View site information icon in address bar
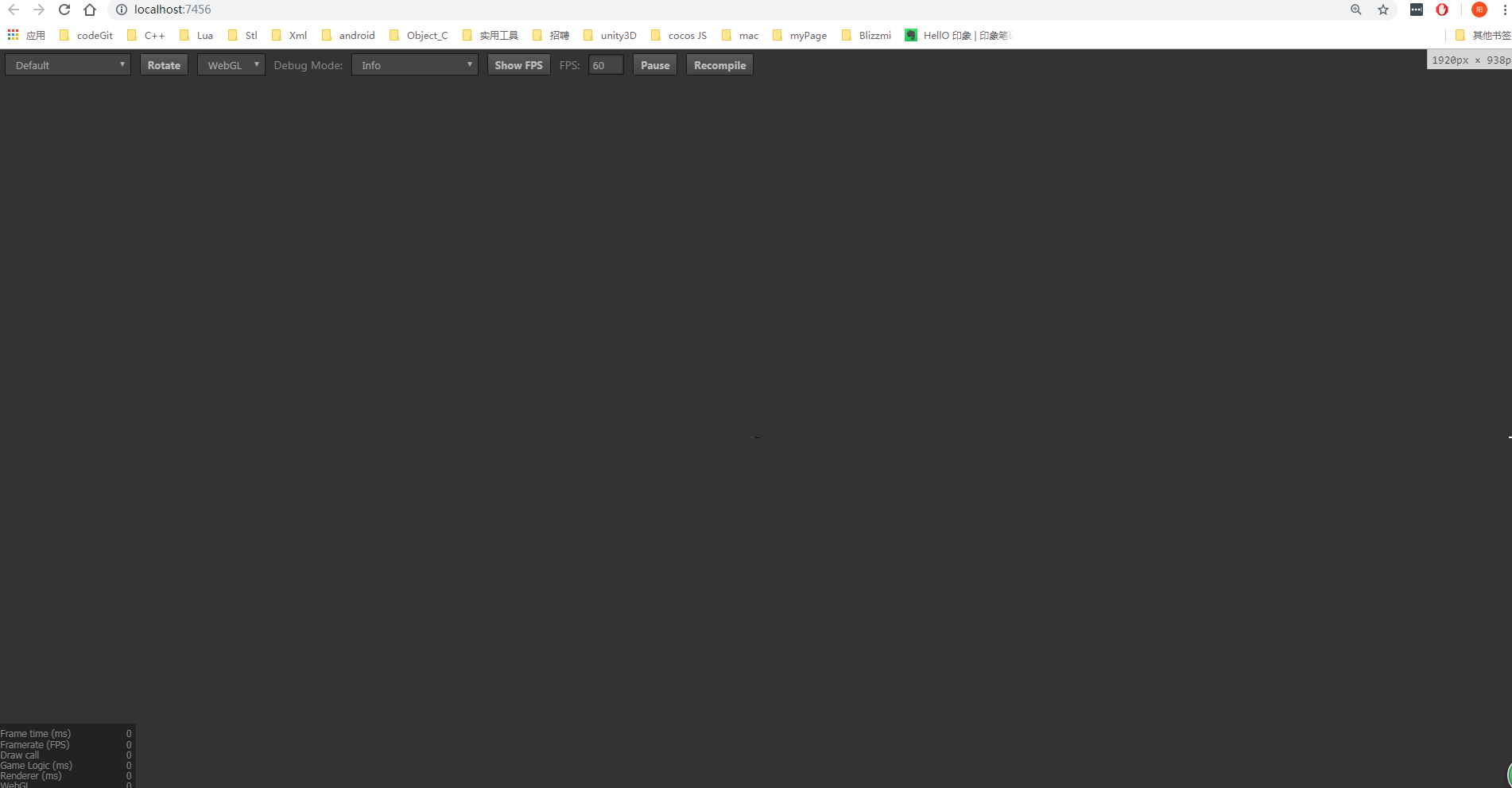This screenshot has height=788, width=1512. tap(122, 10)
